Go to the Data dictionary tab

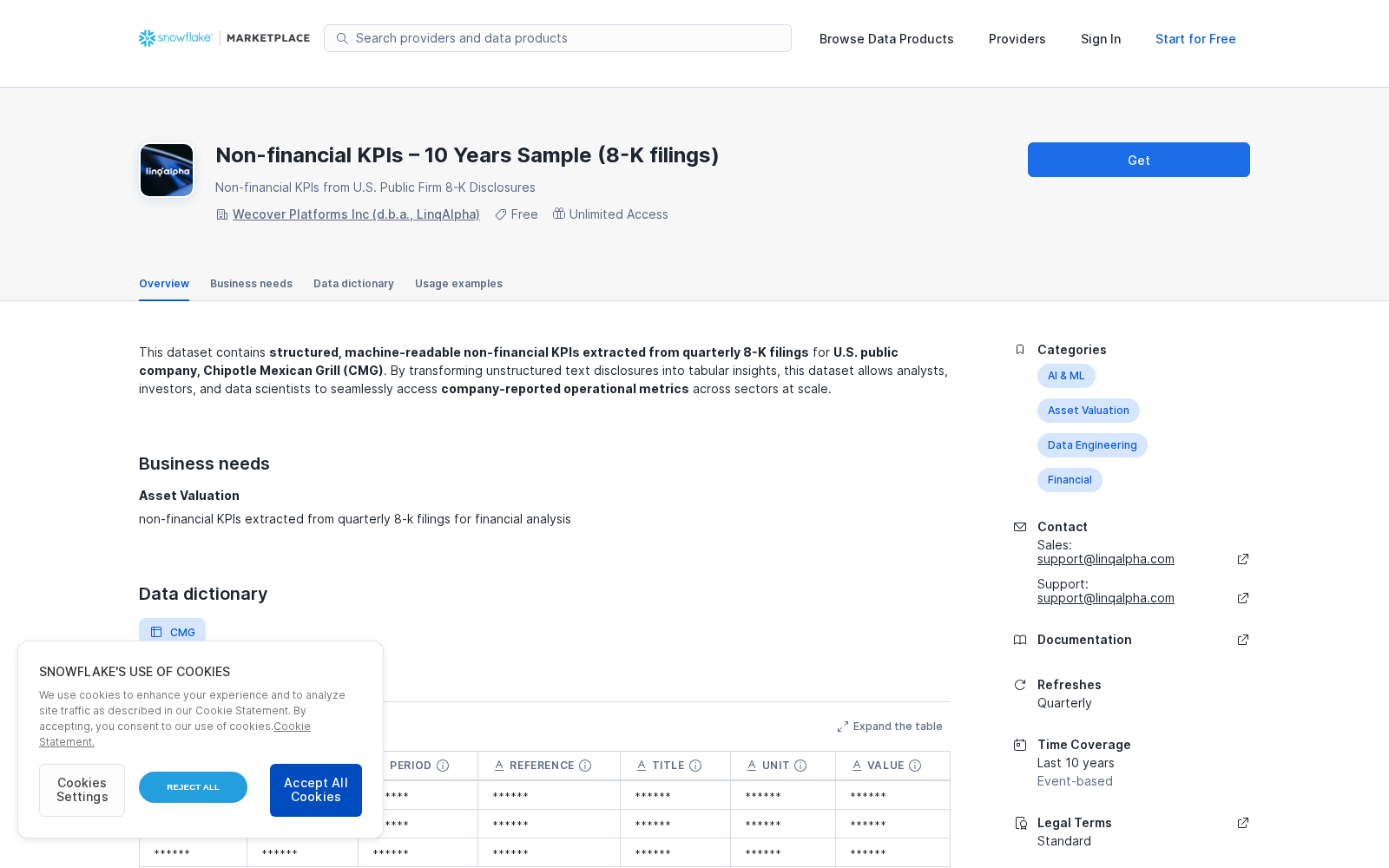click(353, 284)
